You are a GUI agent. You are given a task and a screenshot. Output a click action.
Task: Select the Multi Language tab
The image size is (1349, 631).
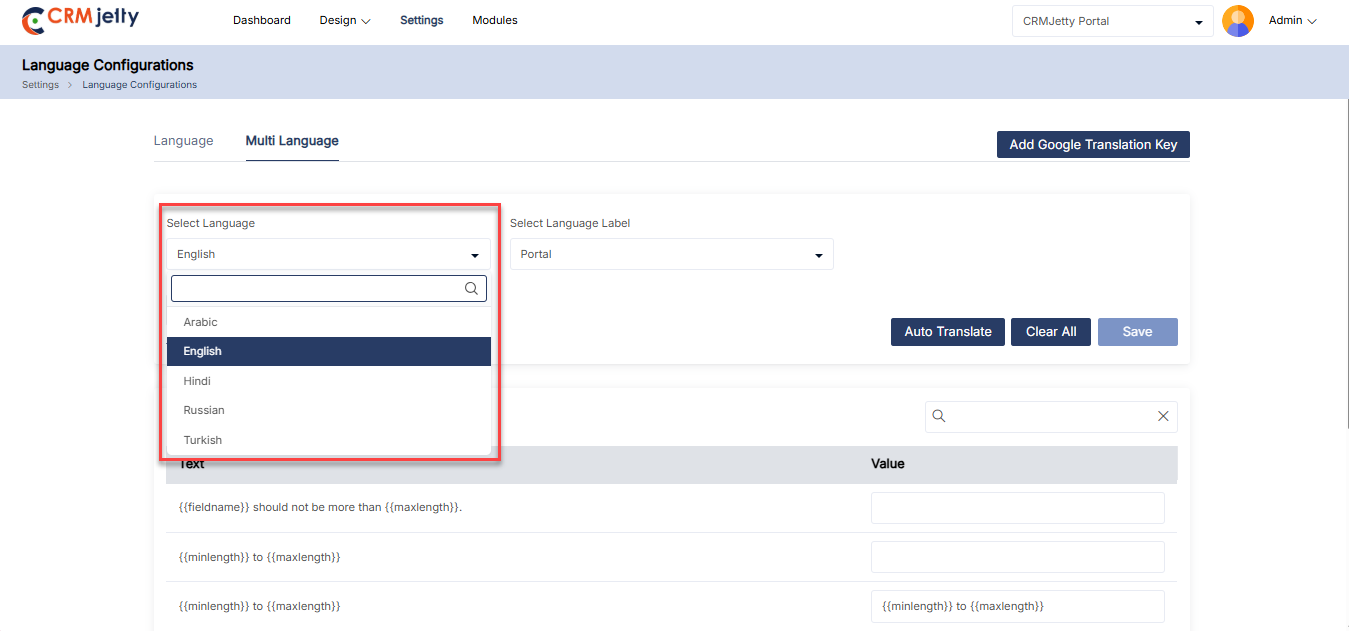[292, 141]
